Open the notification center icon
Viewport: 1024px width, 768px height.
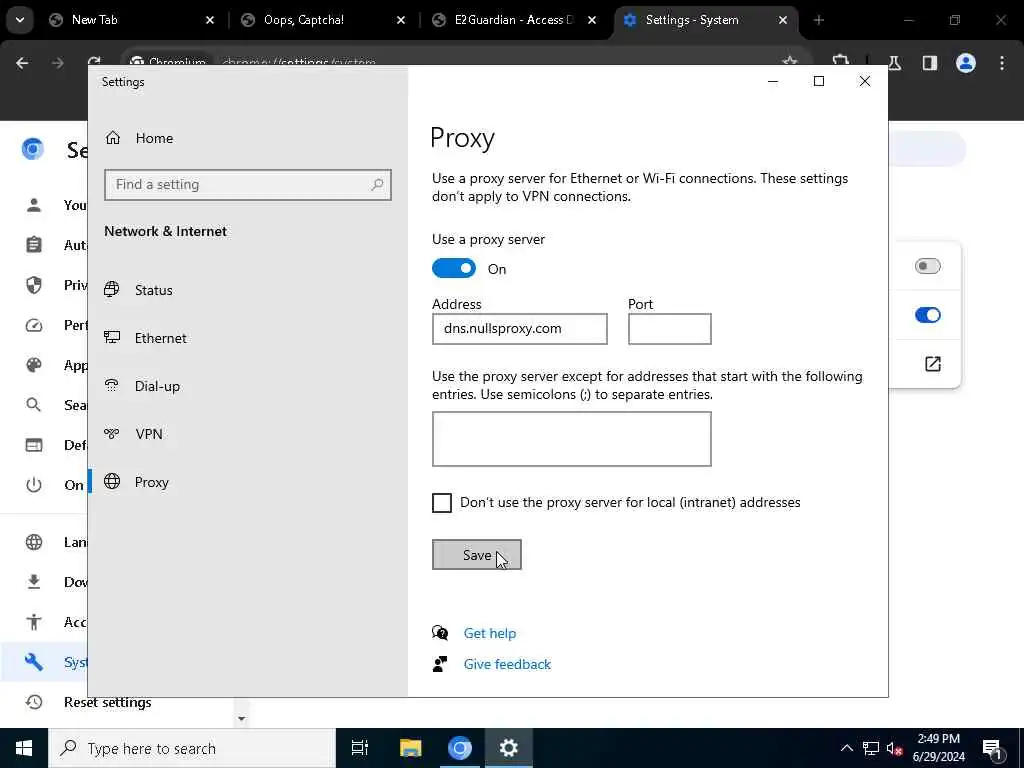click(993, 748)
